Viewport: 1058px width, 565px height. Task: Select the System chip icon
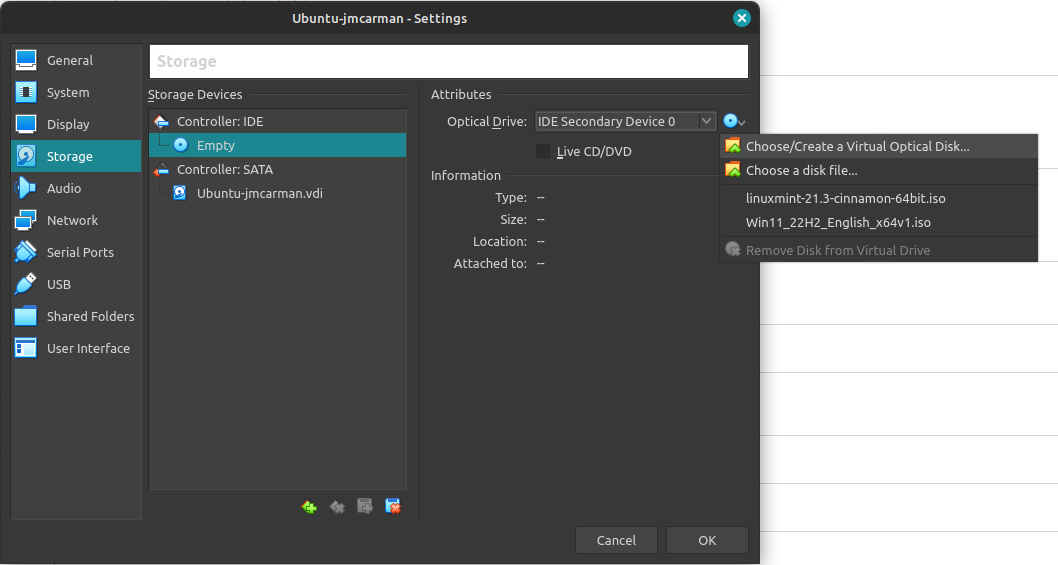click(26, 92)
